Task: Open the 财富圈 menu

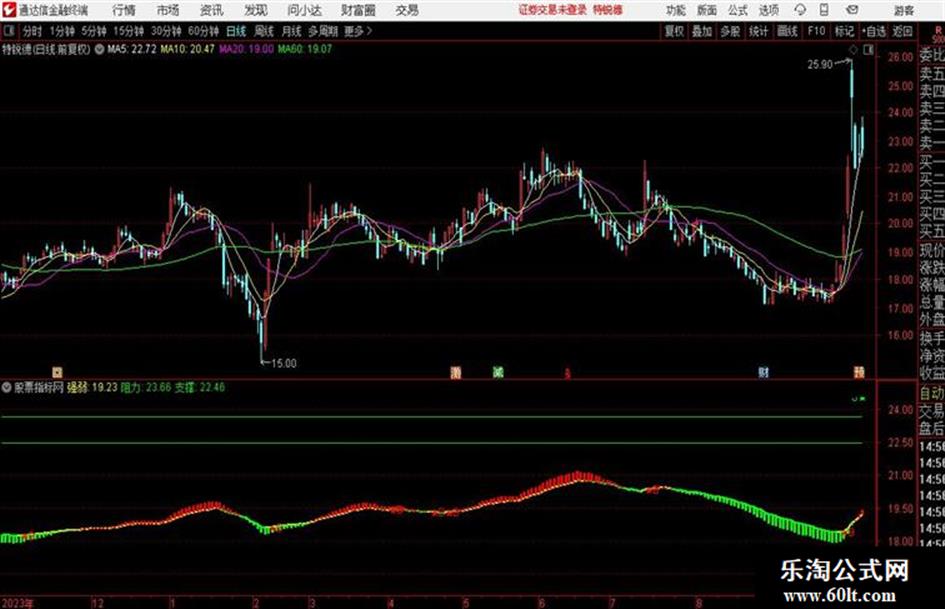Action: pyautogui.click(x=358, y=10)
